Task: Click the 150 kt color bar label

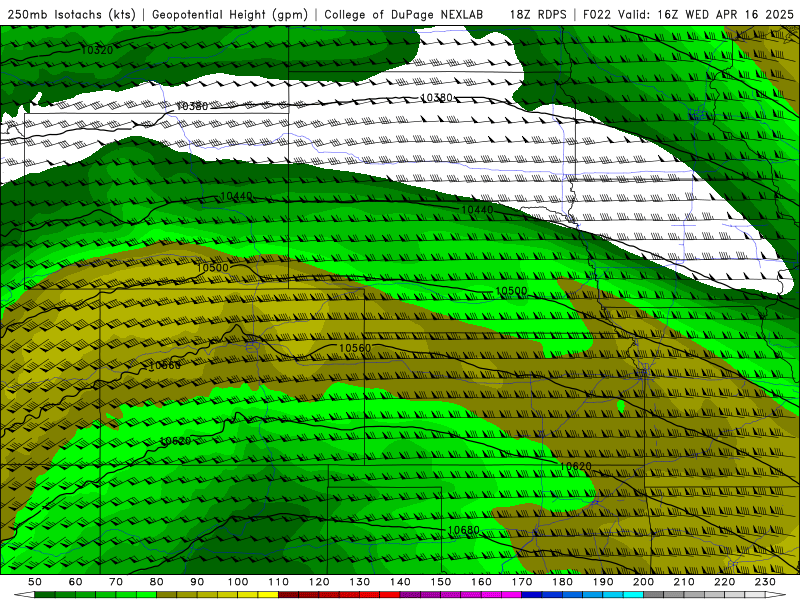Action: pos(441,582)
